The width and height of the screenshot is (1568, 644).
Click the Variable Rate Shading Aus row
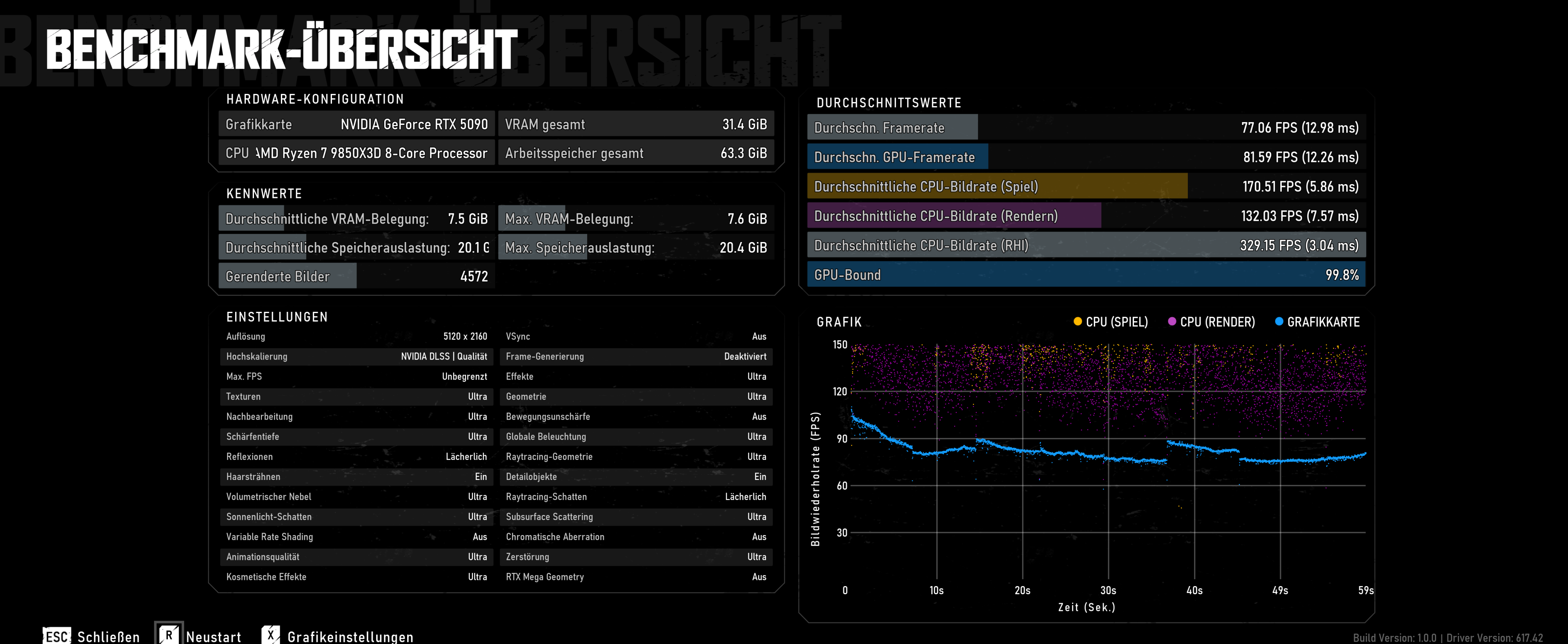357,536
